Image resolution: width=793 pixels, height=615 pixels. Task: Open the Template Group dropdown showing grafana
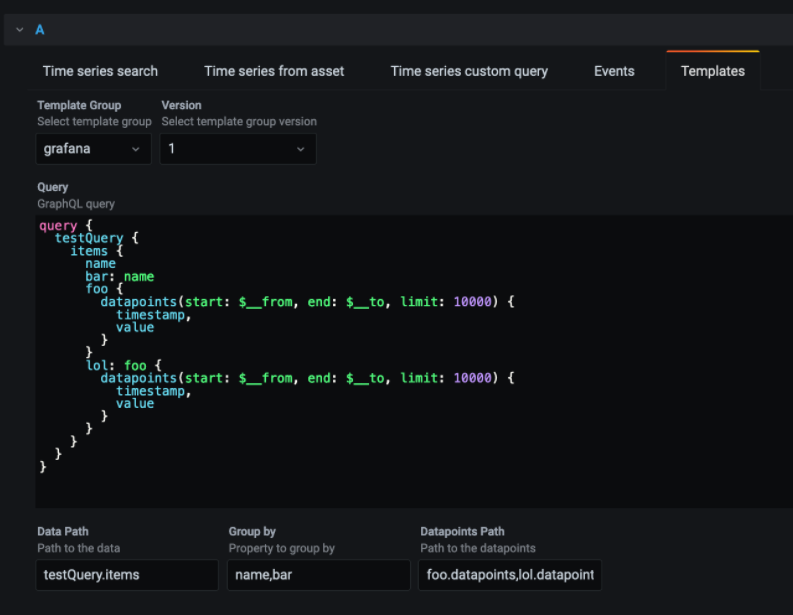pos(94,149)
